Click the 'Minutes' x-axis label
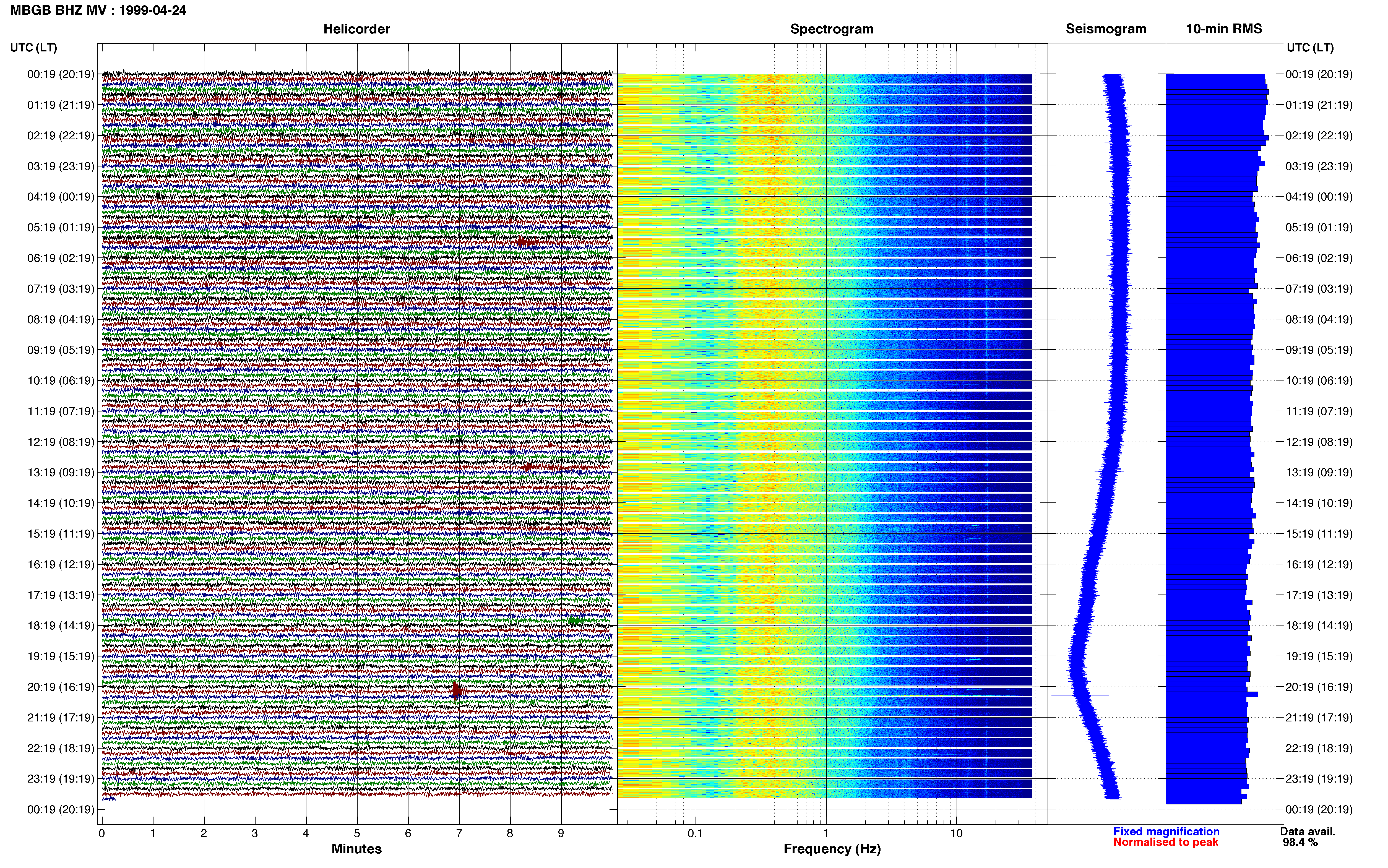This screenshot has width=1388, height=868. tap(356, 849)
